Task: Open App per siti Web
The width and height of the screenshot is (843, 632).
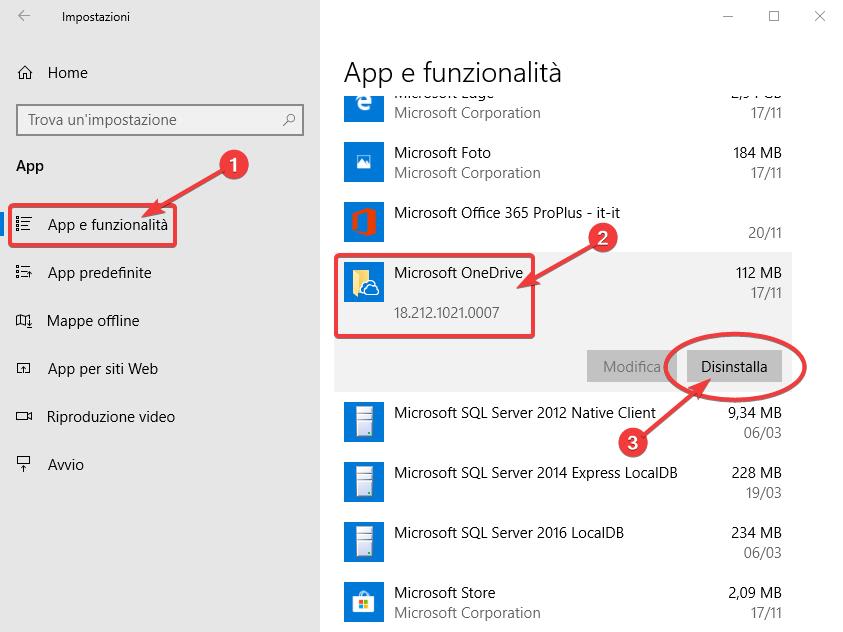Action: point(103,369)
